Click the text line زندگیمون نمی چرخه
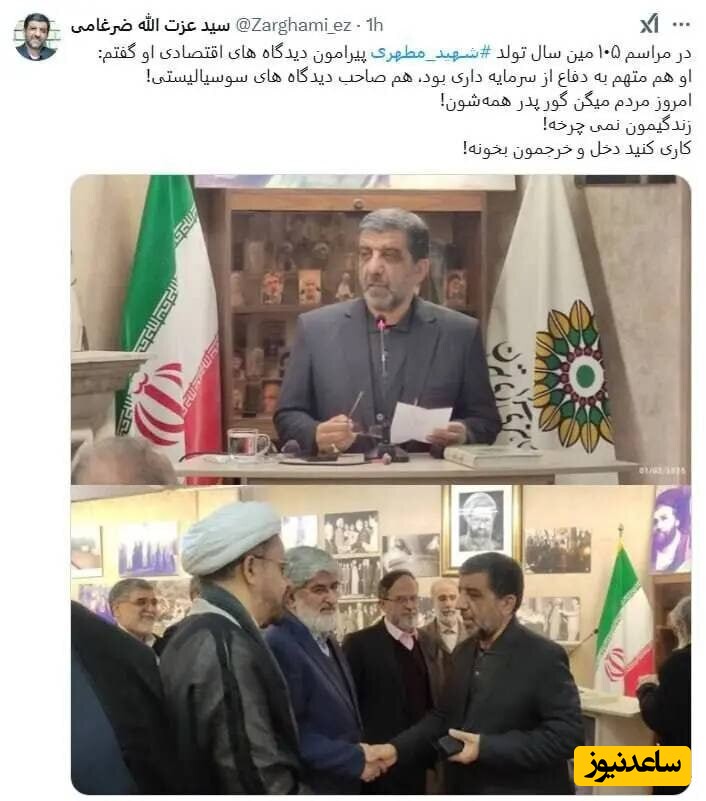This screenshot has height=801, width=706. click(x=617, y=125)
